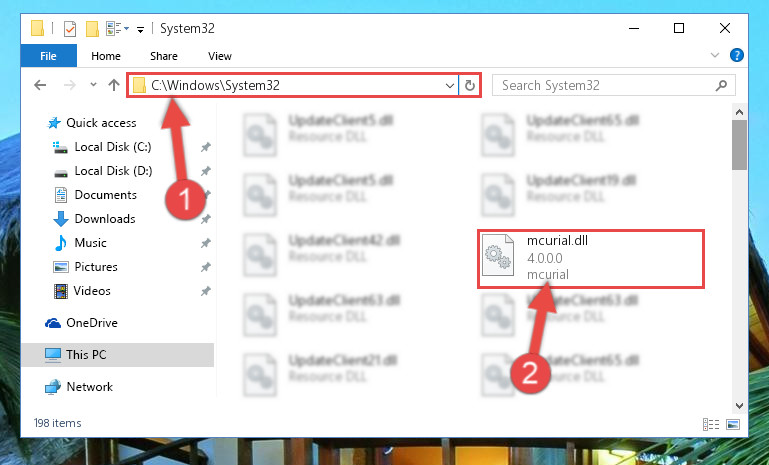
Task: Switch to details view layout
Action: [711, 424]
